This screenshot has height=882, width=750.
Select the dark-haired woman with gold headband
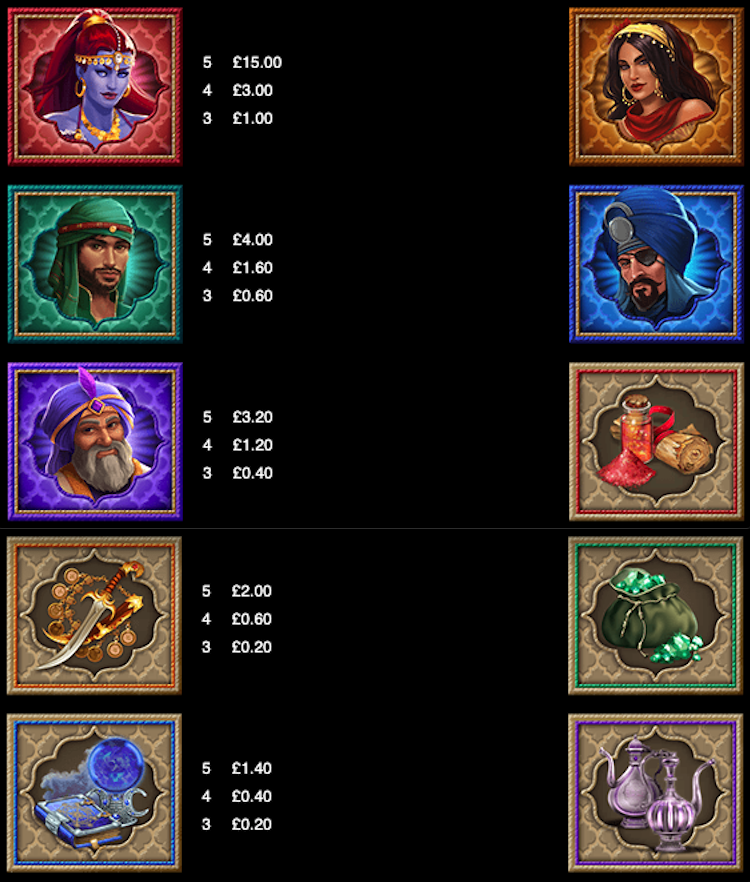coord(656,87)
